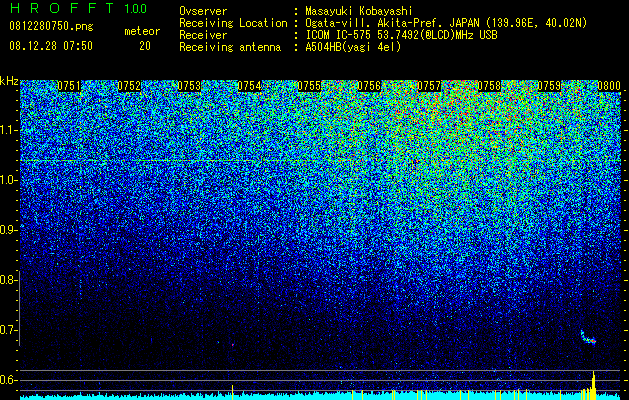Click the 0758 time marker
This screenshot has height=400, width=629.
pos(489,86)
